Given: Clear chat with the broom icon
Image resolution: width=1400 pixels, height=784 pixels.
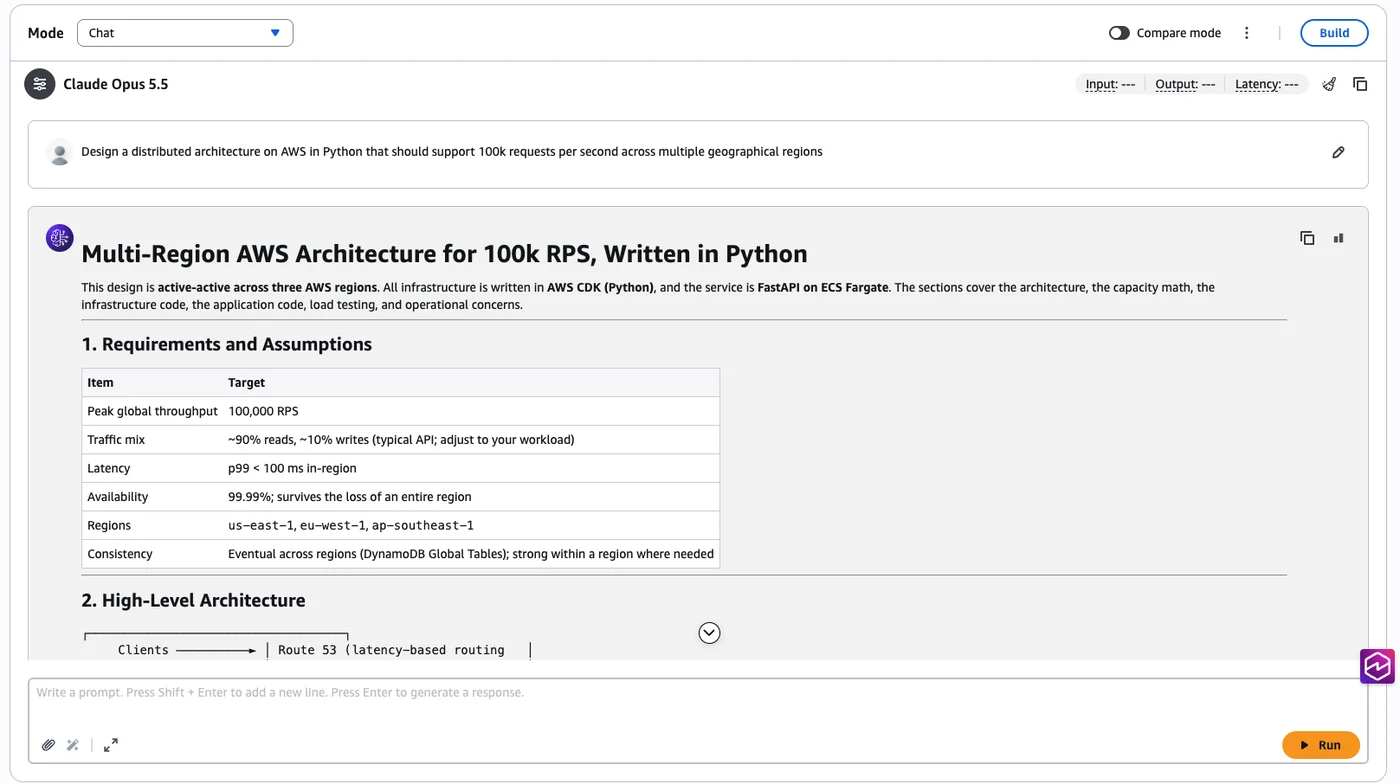Looking at the screenshot, I should tap(1329, 84).
